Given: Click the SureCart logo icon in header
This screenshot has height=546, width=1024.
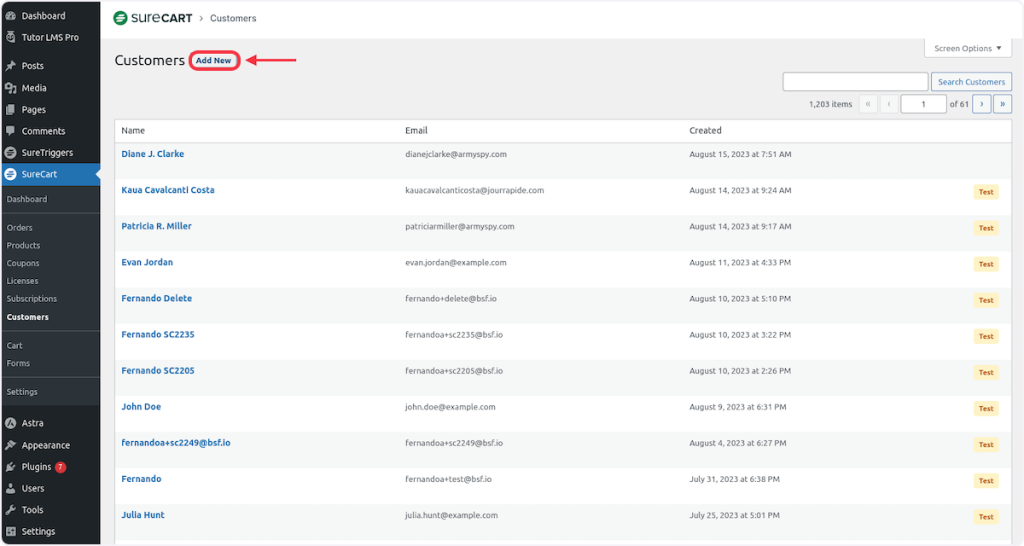Looking at the screenshot, I should (x=121, y=18).
